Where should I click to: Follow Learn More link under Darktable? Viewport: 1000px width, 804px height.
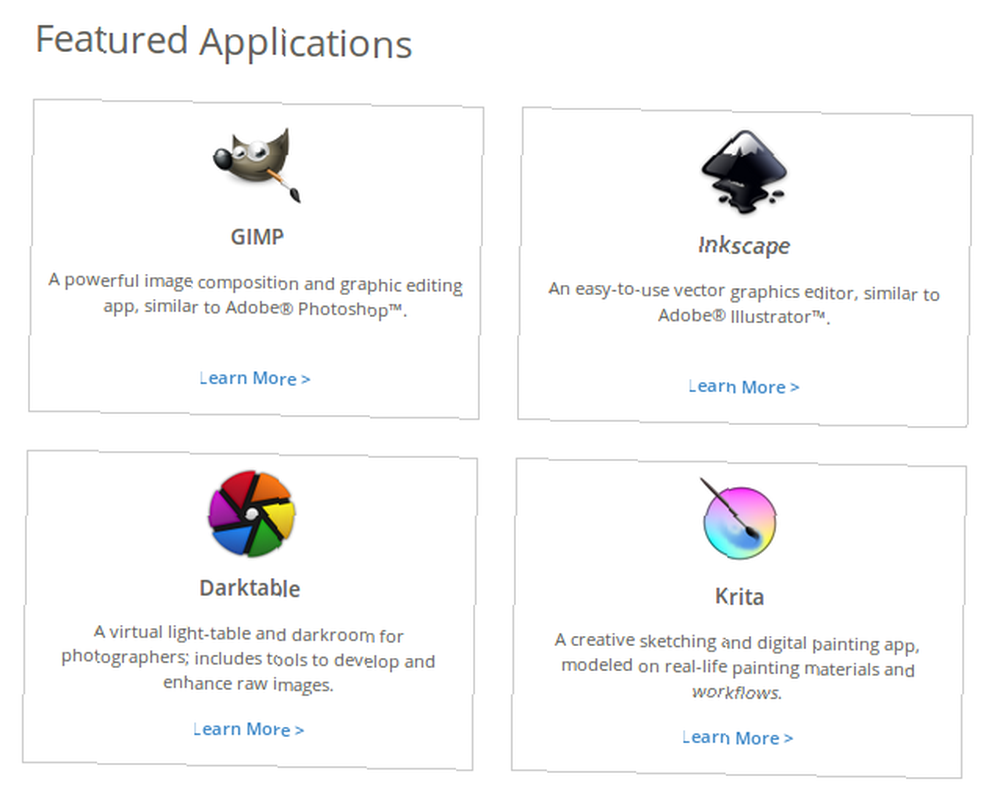248,729
